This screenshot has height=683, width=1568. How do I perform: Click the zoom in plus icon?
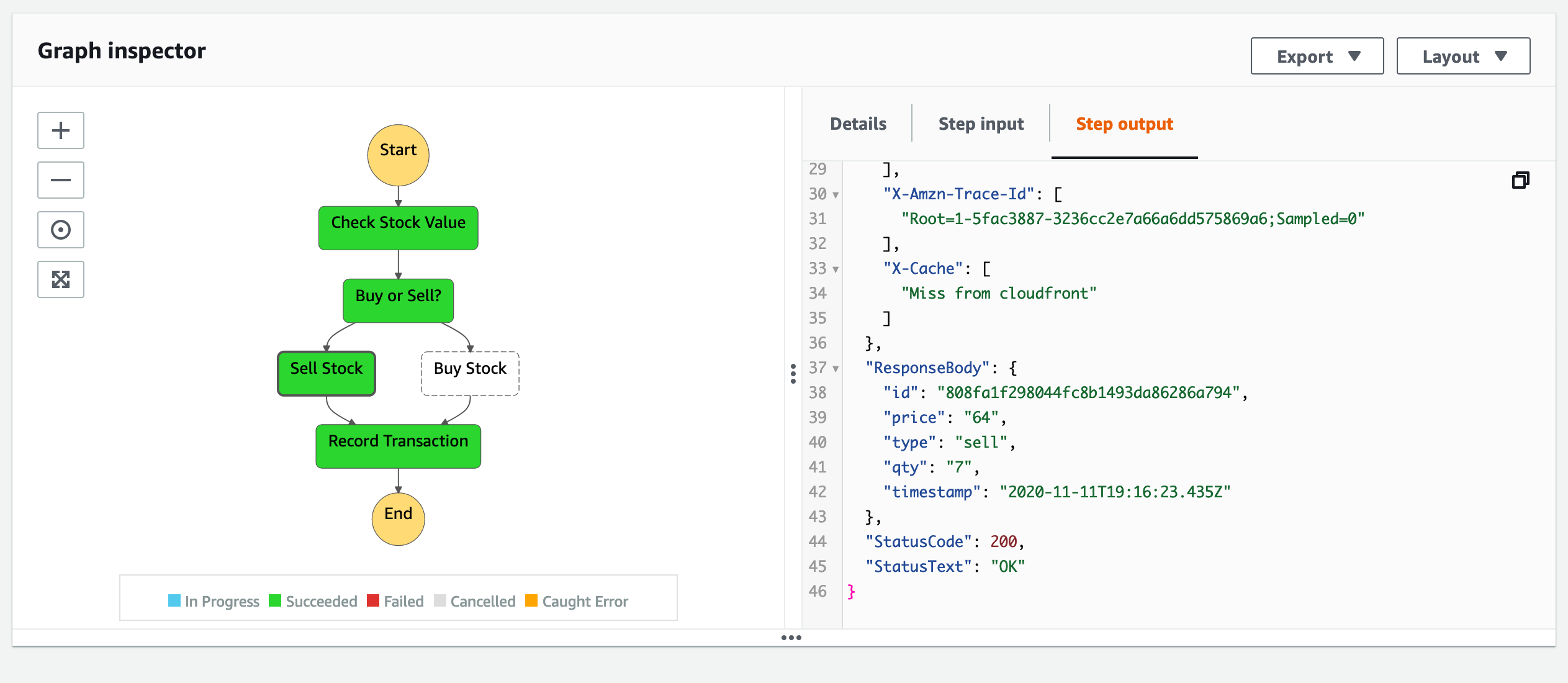61,130
